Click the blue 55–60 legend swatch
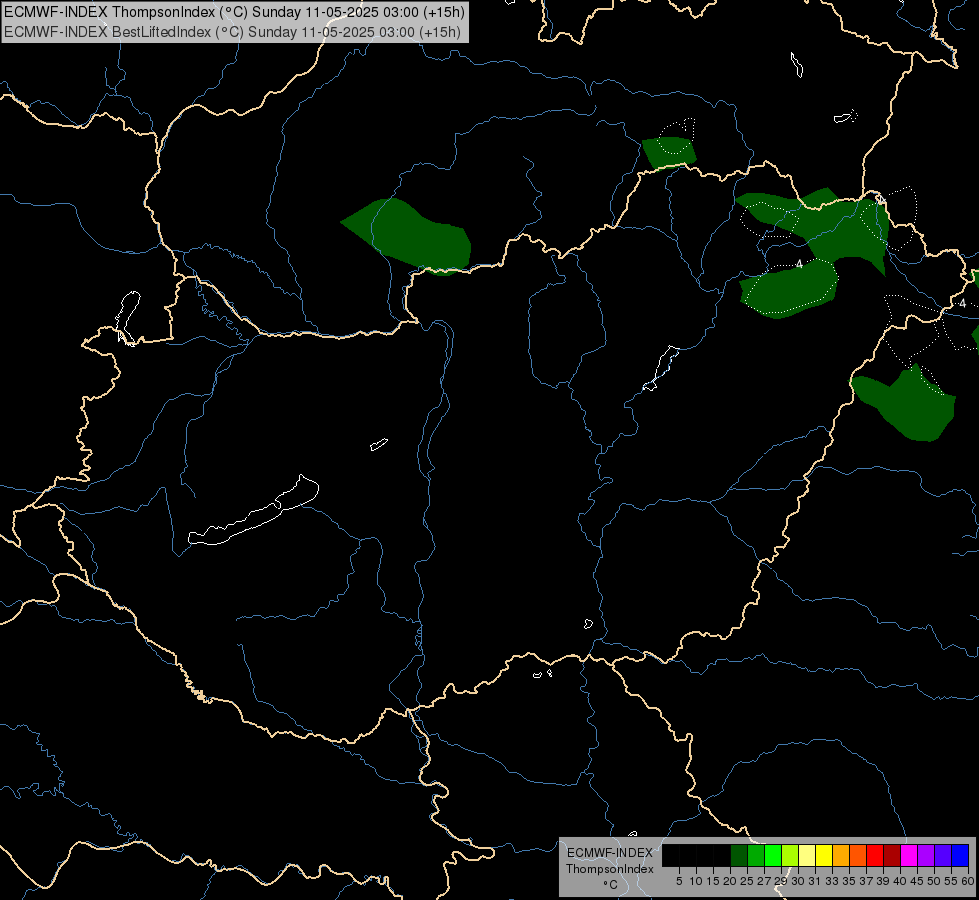 coord(960,855)
